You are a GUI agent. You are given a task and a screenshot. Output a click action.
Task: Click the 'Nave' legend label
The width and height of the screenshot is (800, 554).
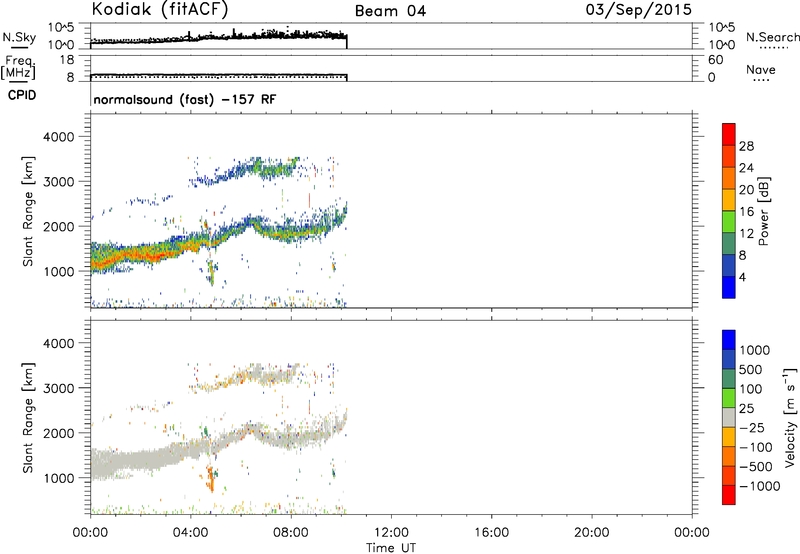coord(761,70)
